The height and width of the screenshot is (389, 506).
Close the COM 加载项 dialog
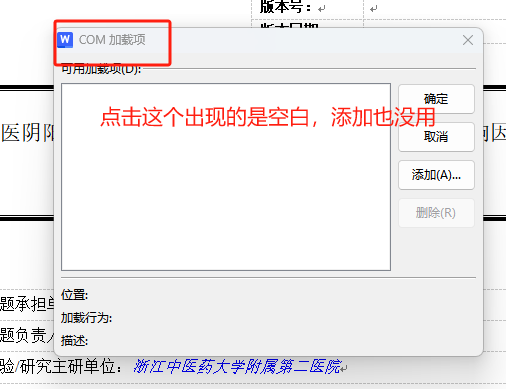[x=468, y=40]
